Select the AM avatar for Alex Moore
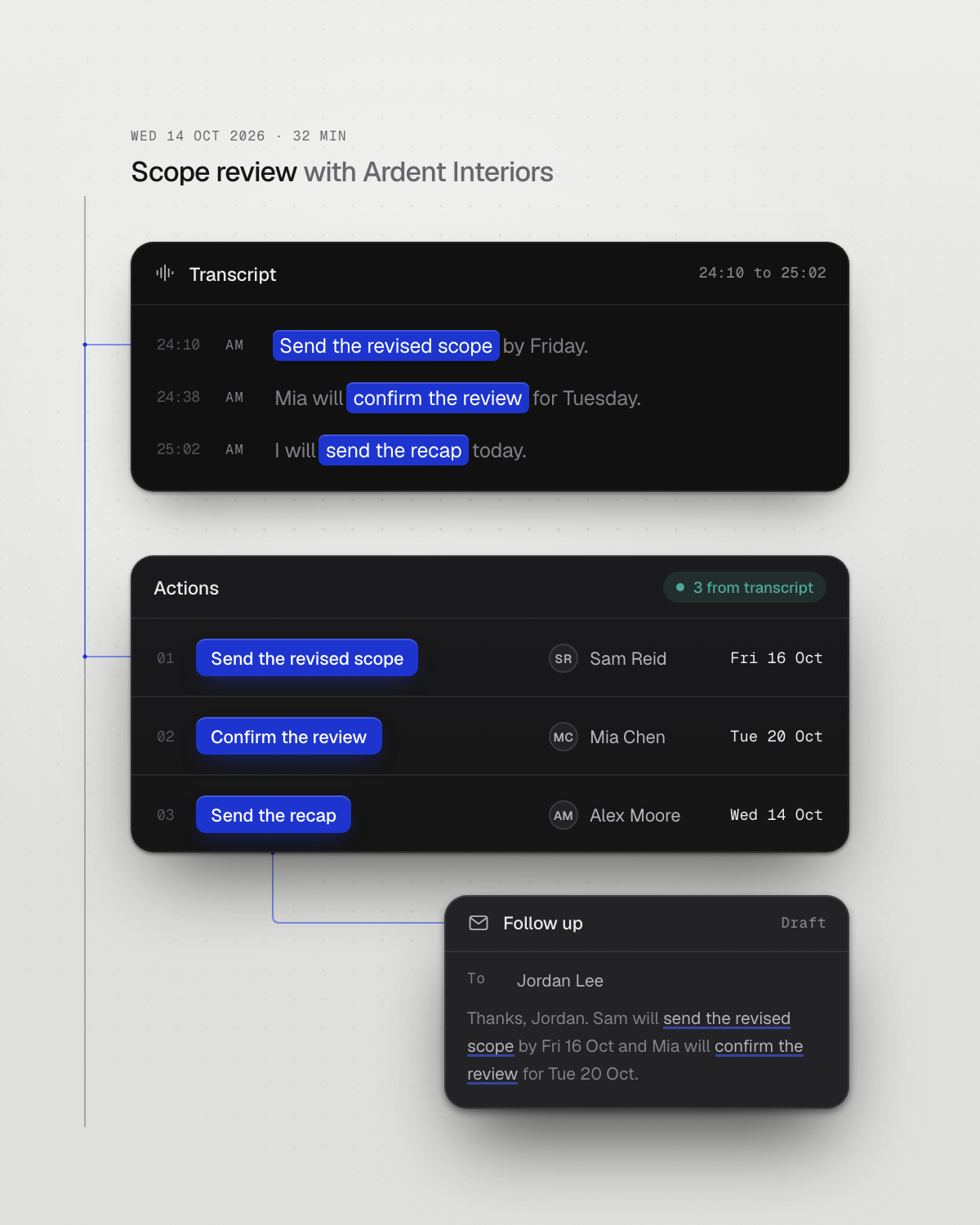This screenshot has height=1225, width=980. tap(563, 815)
